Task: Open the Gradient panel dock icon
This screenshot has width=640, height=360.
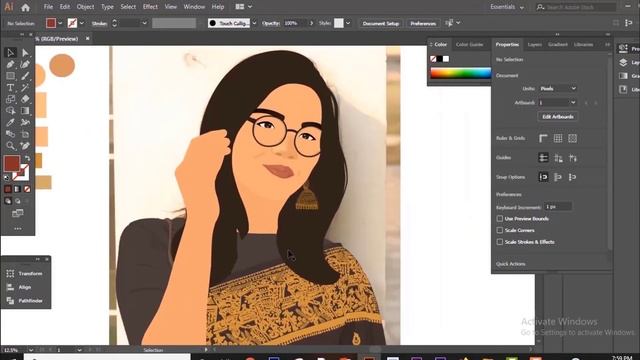Action: pos(623,76)
